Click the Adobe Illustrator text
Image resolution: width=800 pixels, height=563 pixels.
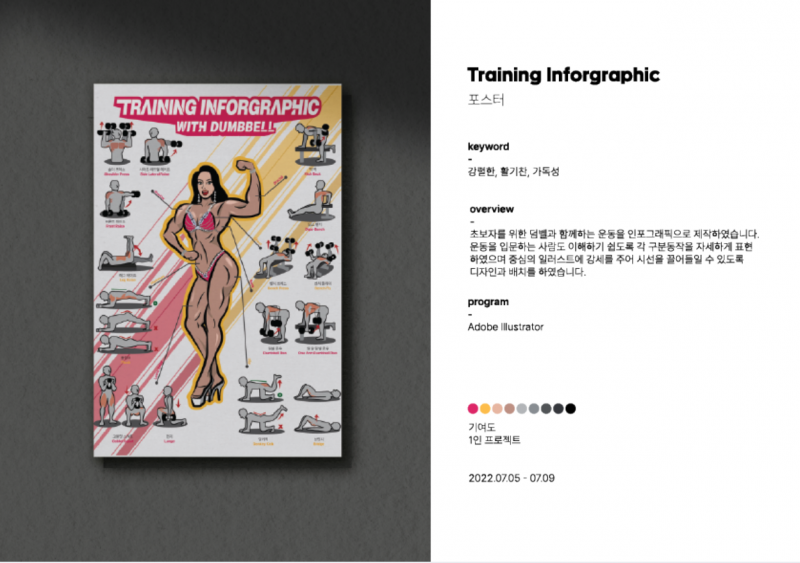click(506, 327)
